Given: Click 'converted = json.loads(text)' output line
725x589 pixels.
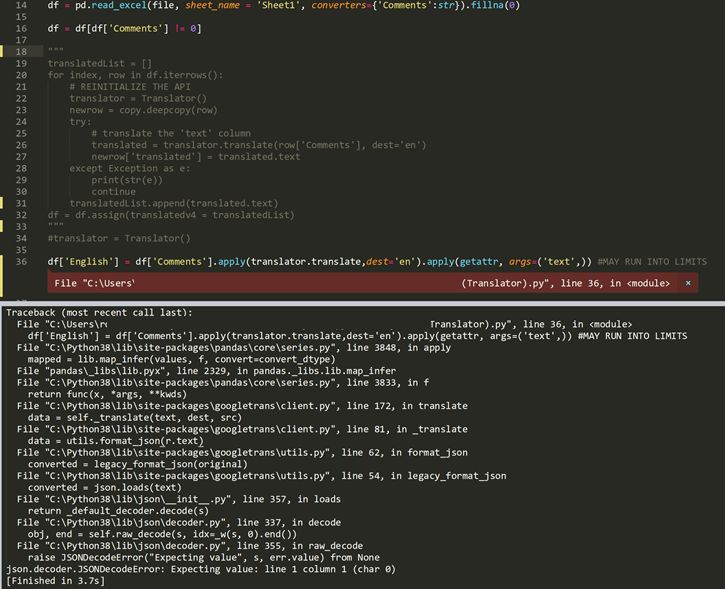Looking at the screenshot, I should point(104,487).
